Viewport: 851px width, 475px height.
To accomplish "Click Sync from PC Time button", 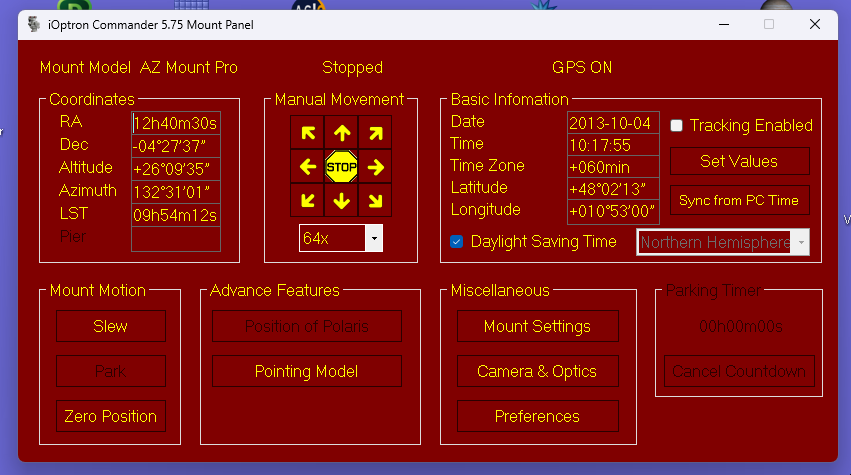I will tap(739, 200).
